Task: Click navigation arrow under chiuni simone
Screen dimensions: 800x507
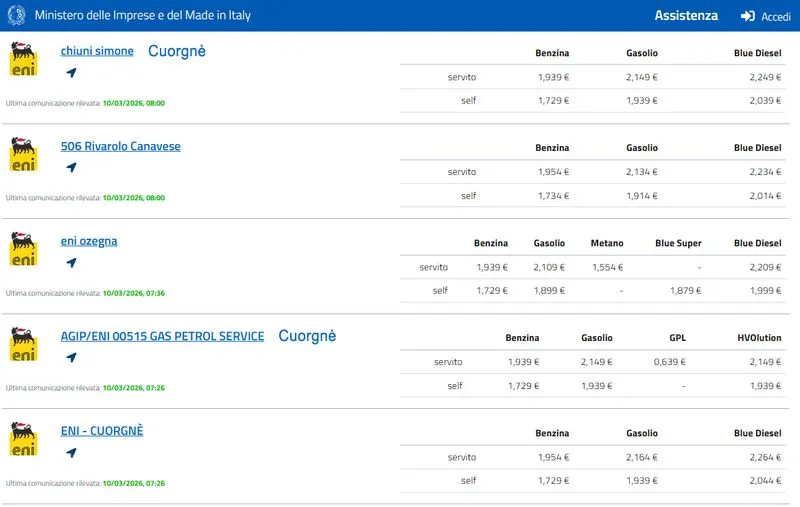Action: click(x=71, y=73)
